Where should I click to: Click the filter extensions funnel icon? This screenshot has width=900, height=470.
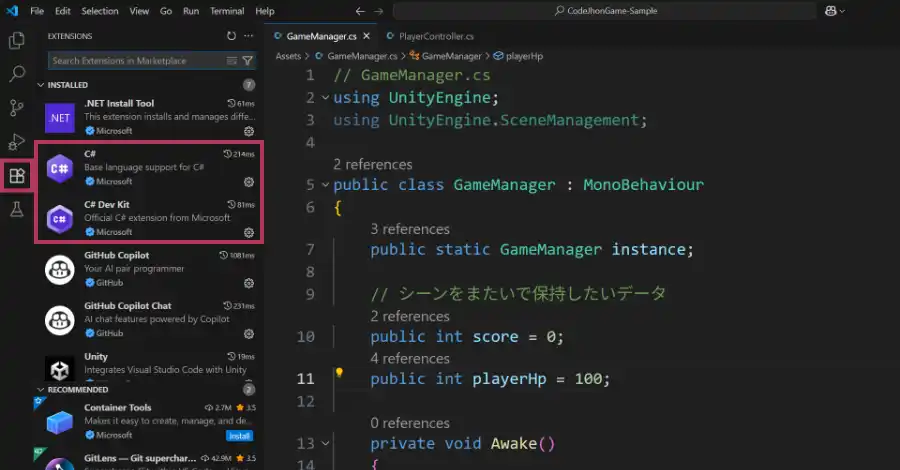click(248, 61)
